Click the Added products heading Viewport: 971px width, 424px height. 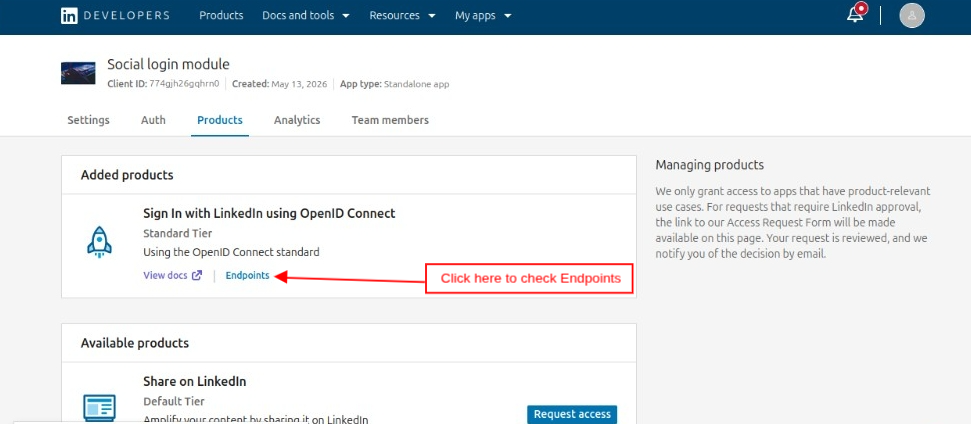tap(127, 175)
